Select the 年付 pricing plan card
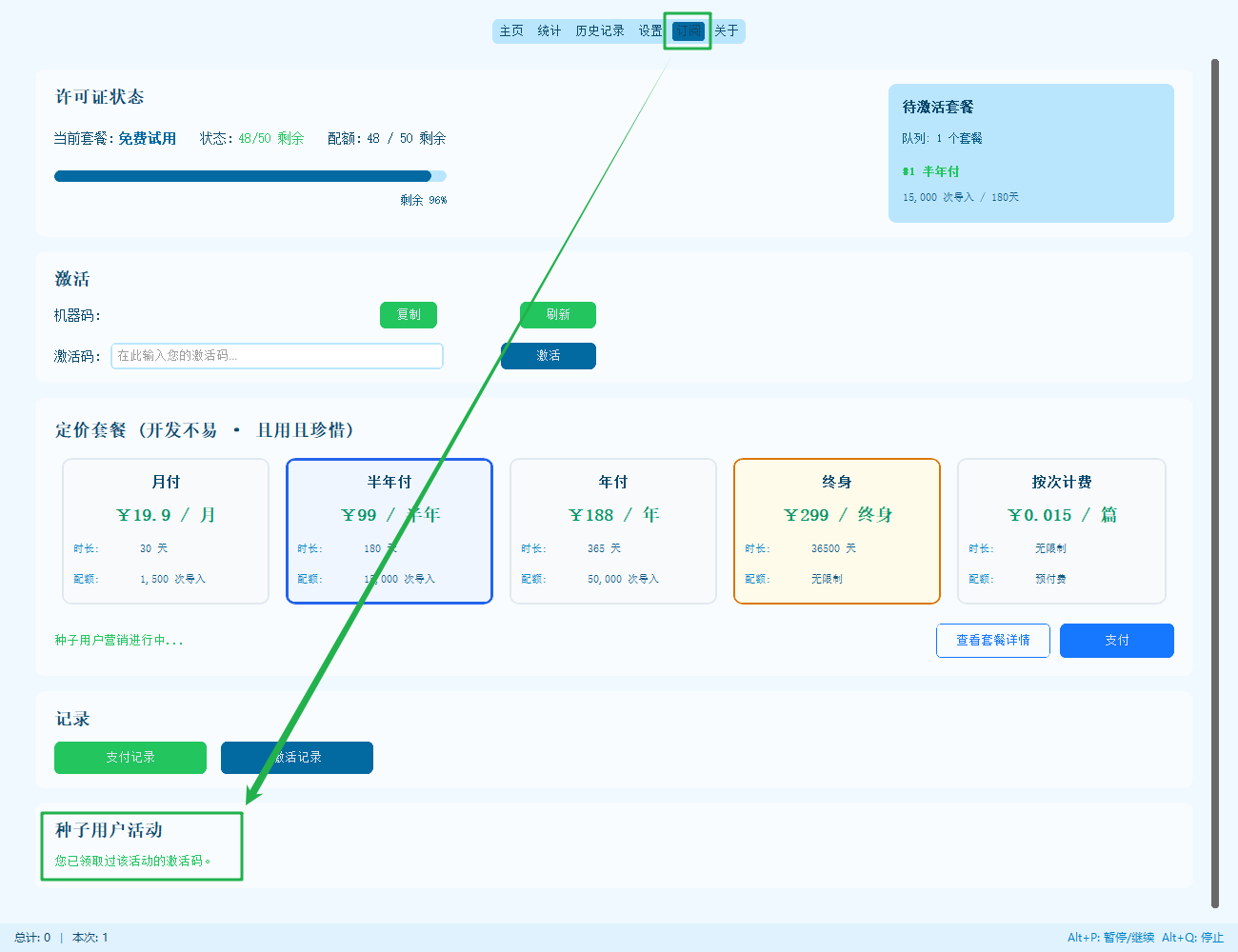 click(613, 531)
